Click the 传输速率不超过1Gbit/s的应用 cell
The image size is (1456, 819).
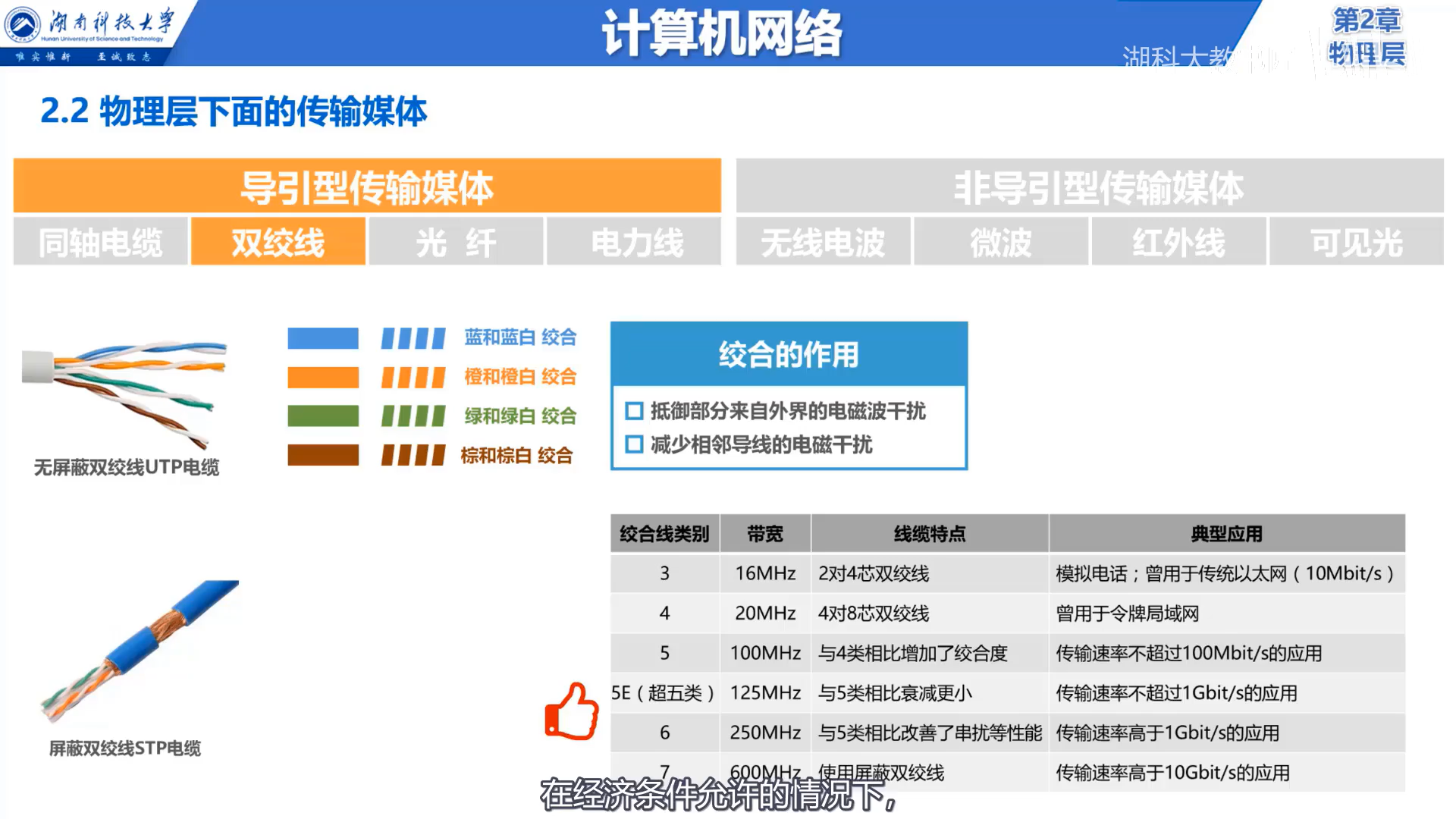pos(1227,692)
